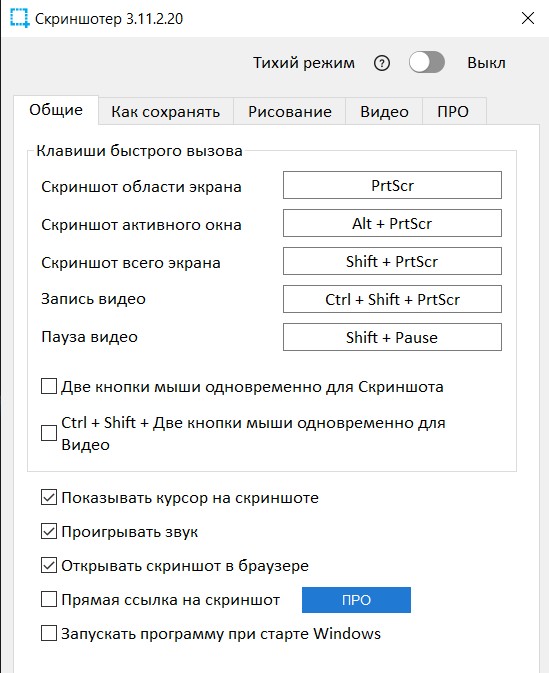Open the ПРО tab
Viewport: 549px width, 673px height.
pos(454,112)
